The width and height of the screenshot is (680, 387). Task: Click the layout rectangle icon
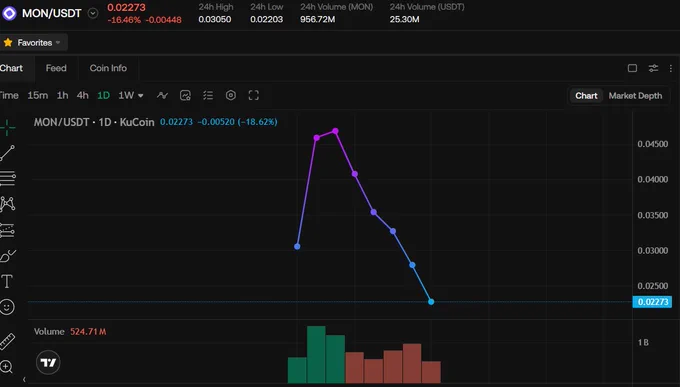pyautogui.click(x=632, y=68)
